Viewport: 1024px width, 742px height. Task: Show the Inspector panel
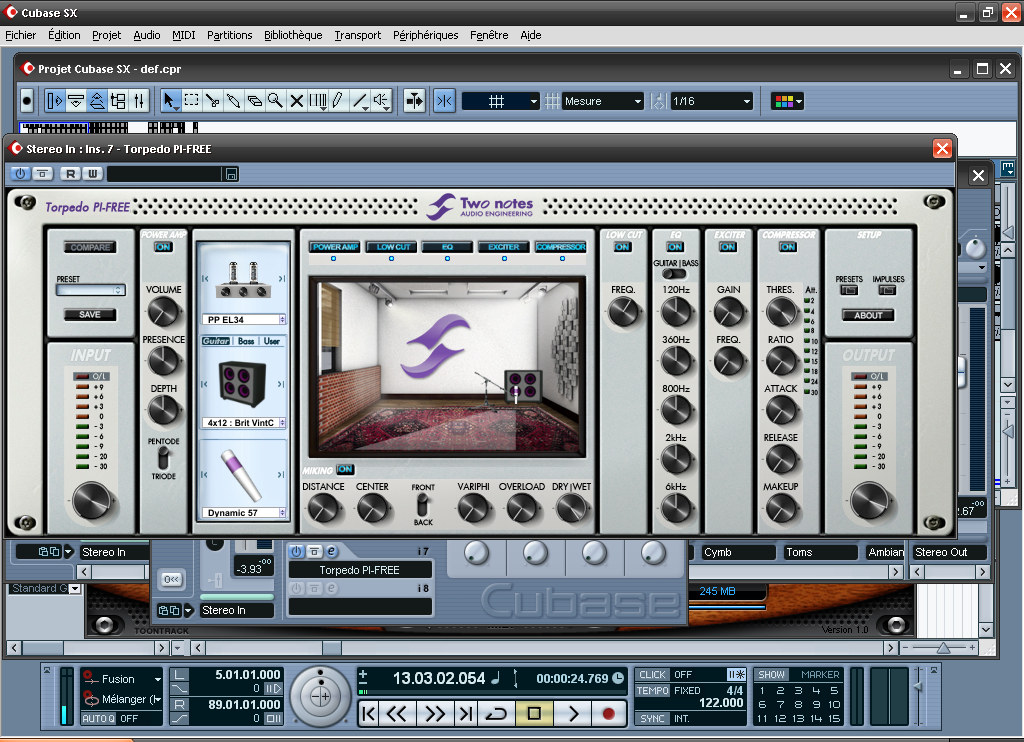click(x=55, y=101)
